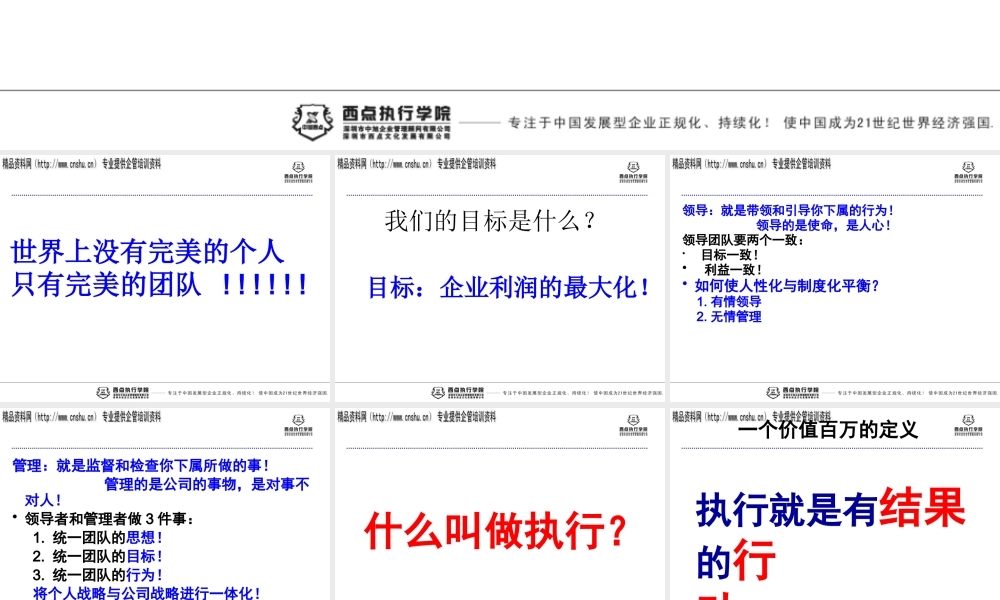
Task: Click footer logo of the 领导团队要两个一致 slide
Action: pyautogui.click(x=792, y=392)
